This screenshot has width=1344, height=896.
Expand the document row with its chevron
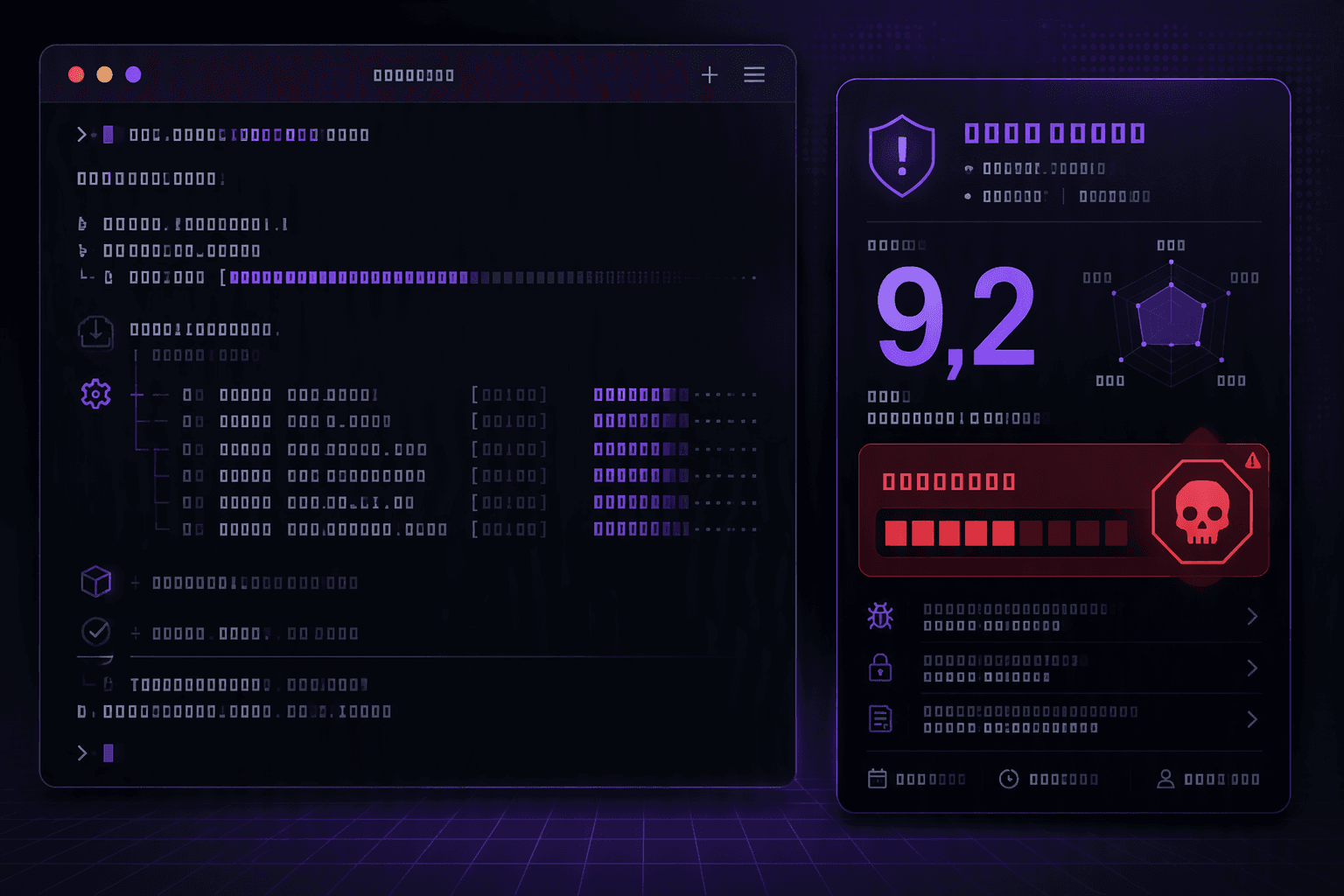(1252, 719)
